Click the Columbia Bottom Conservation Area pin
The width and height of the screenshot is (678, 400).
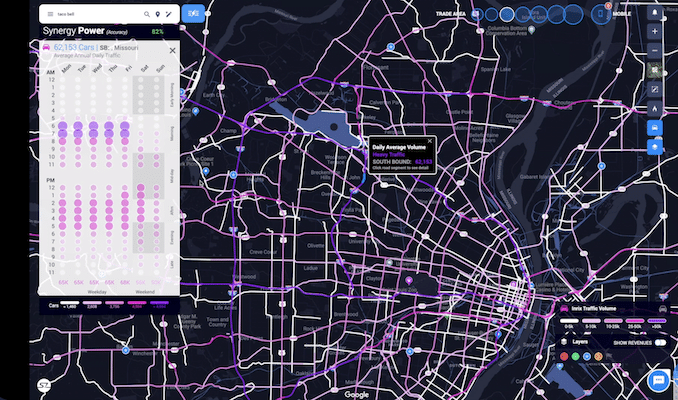pyautogui.click(x=532, y=29)
